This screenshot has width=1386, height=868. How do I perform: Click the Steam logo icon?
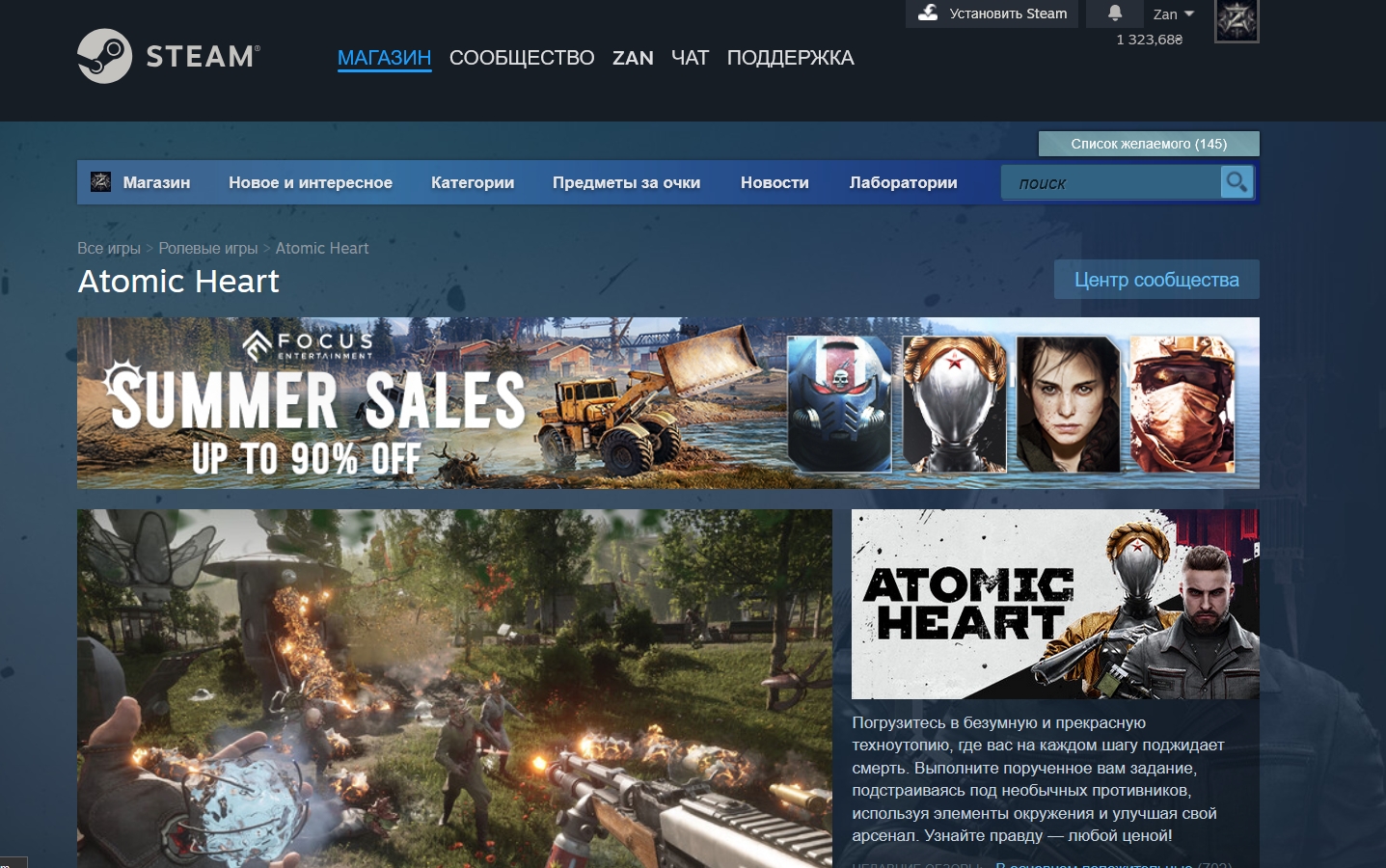coord(169,56)
